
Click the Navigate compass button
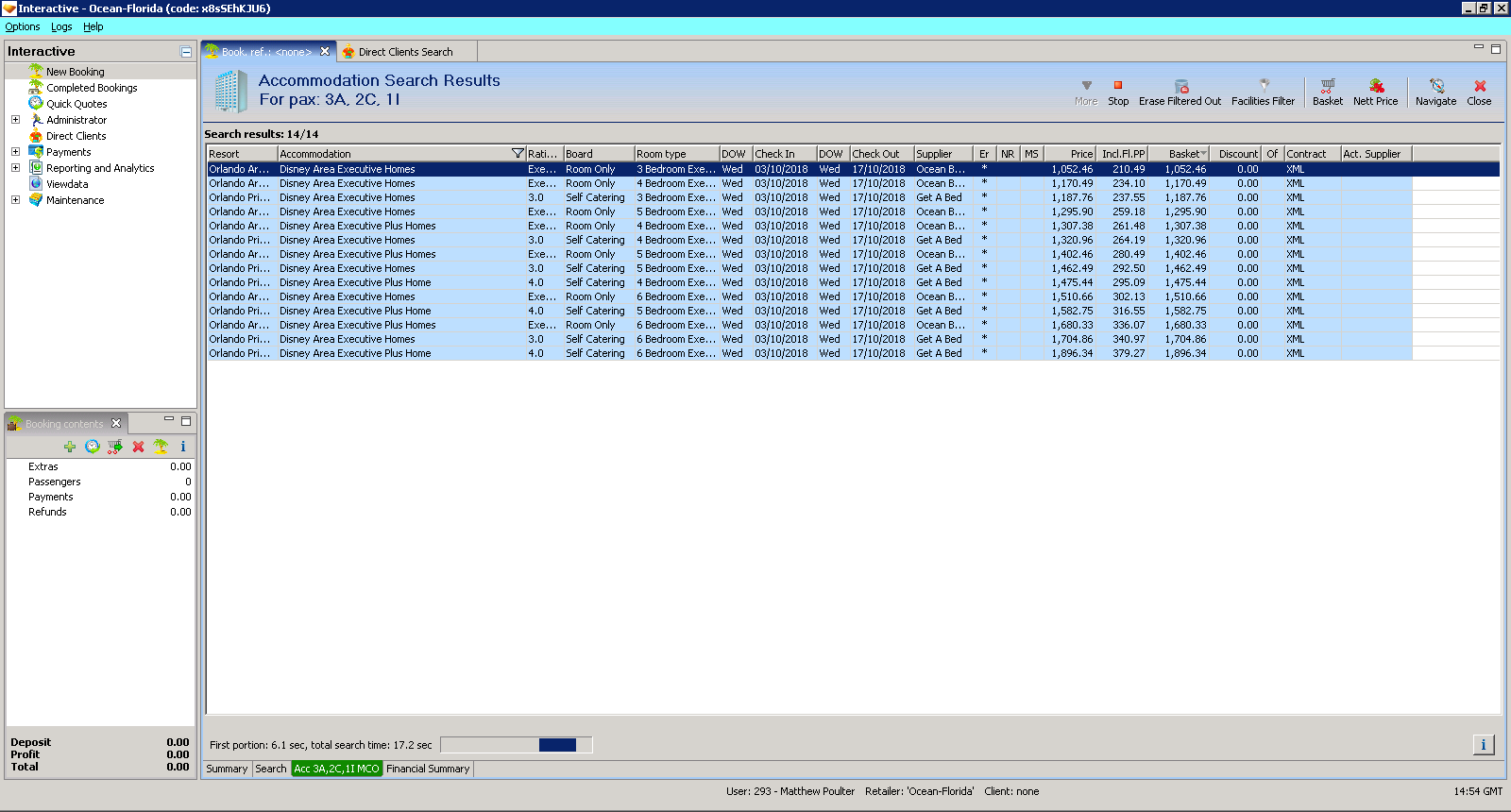coord(1435,93)
